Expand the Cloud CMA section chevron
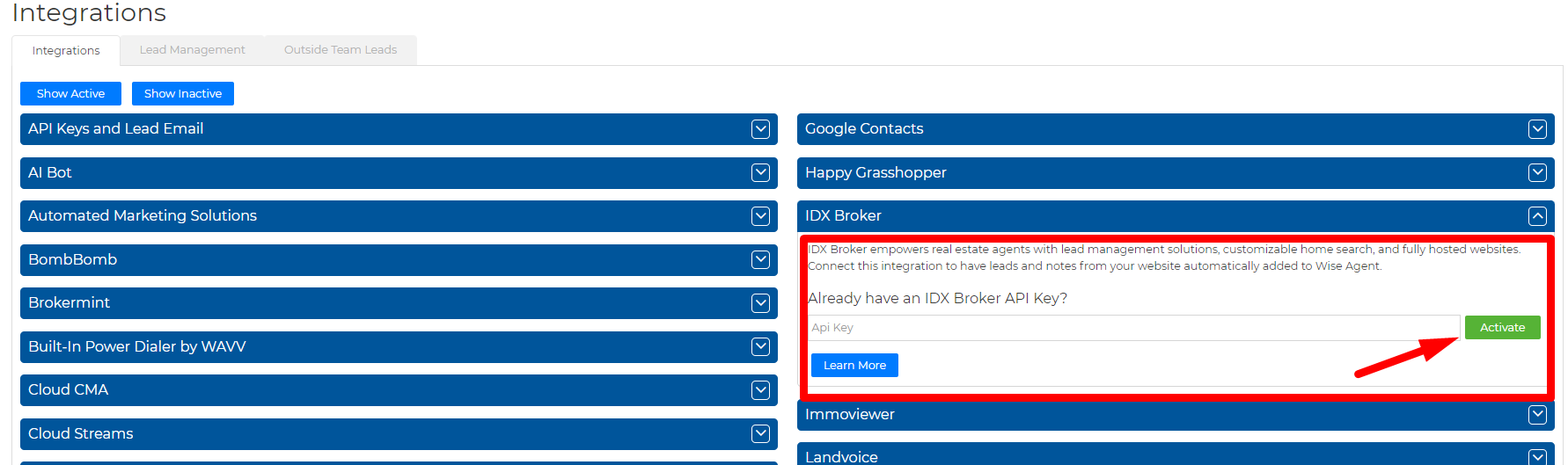This screenshot has height=465, width=1568. tap(760, 390)
